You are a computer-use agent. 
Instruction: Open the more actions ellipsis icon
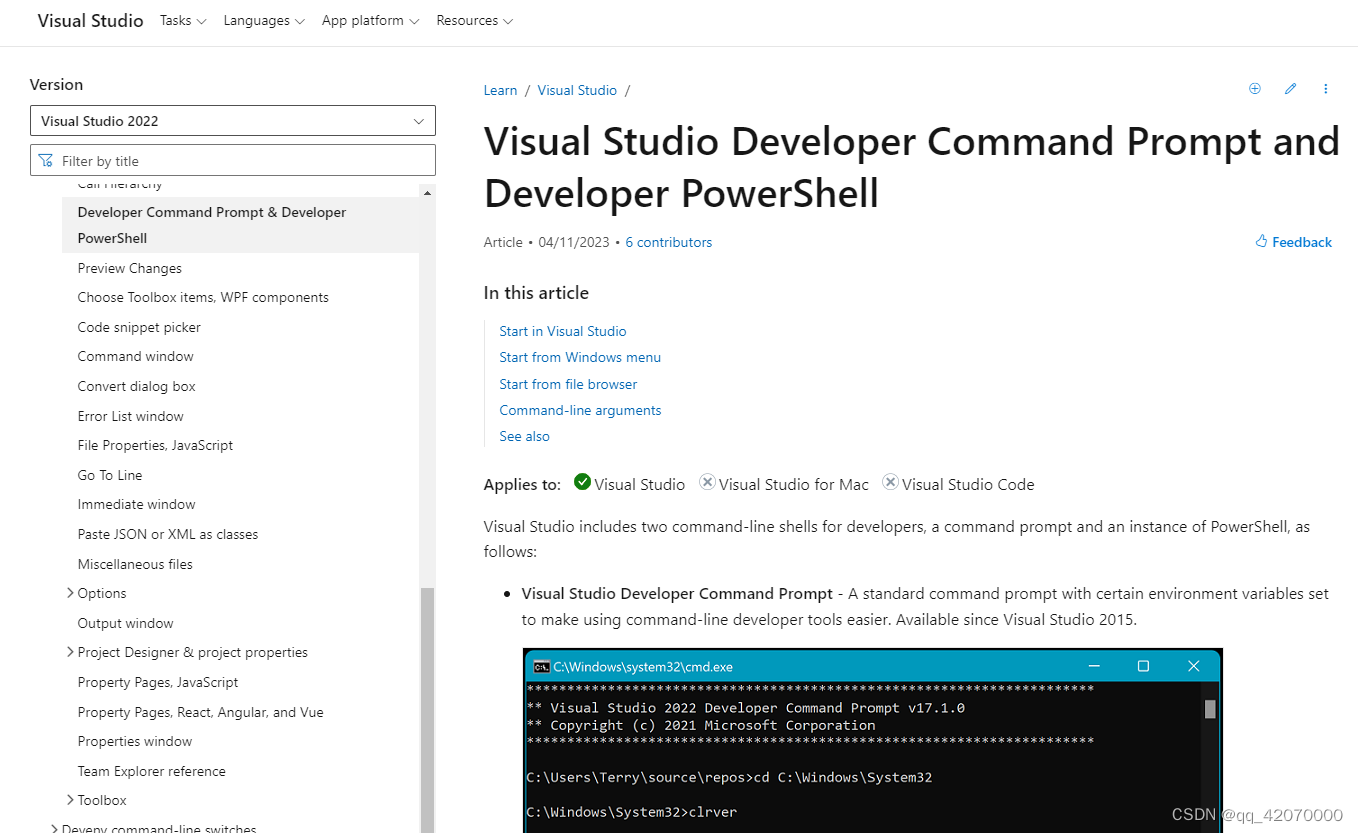[x=1325, y=89]
